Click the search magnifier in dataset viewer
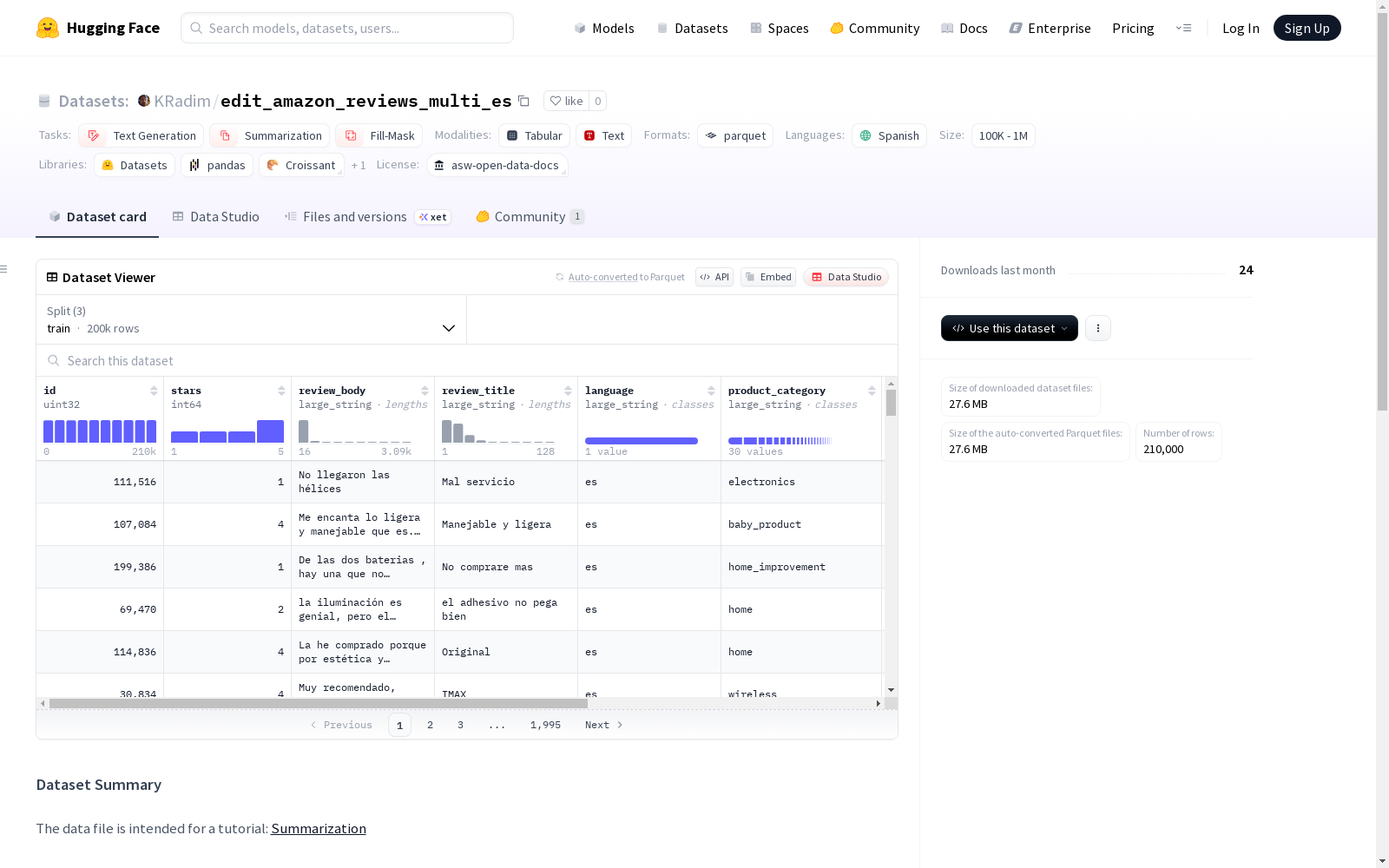 (x=54, y=360)
